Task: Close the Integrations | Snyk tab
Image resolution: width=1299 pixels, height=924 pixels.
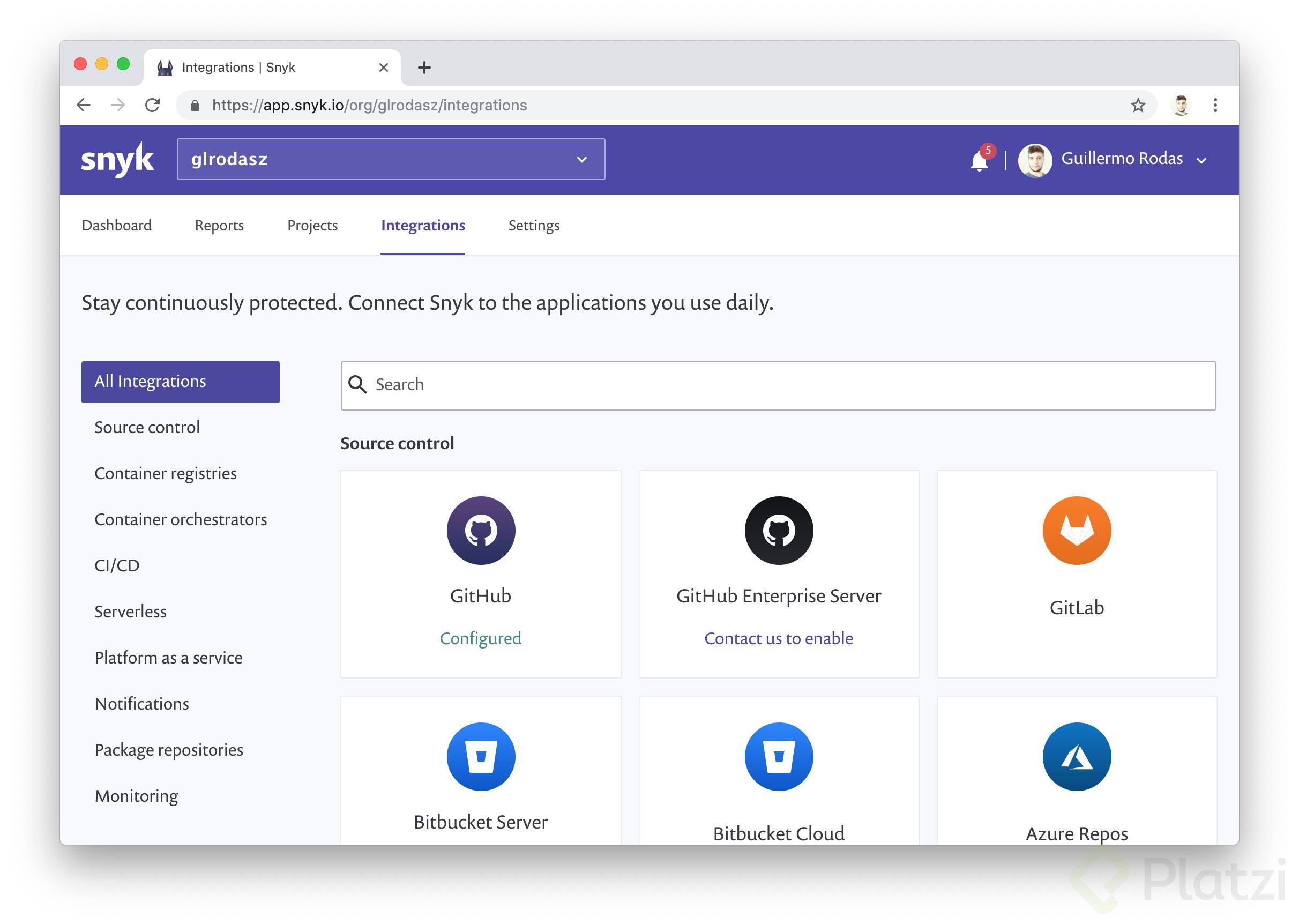Action: pyautogui.click(x=383, y=68)
